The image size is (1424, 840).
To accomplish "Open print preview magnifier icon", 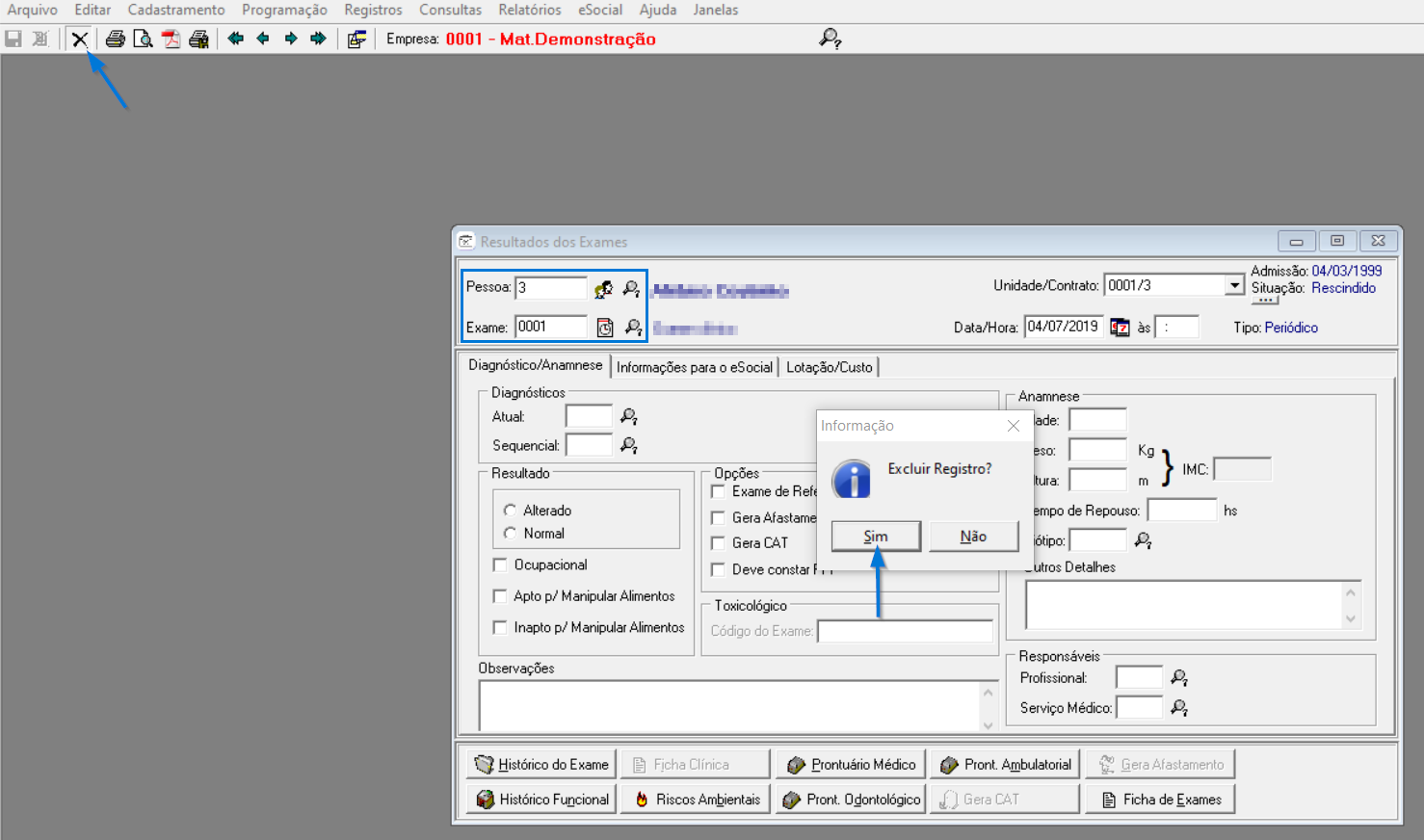I will point(143,39).
